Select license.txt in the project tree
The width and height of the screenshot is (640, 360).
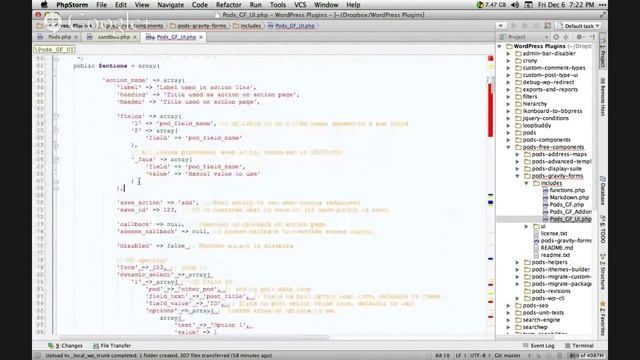(553, 233)
